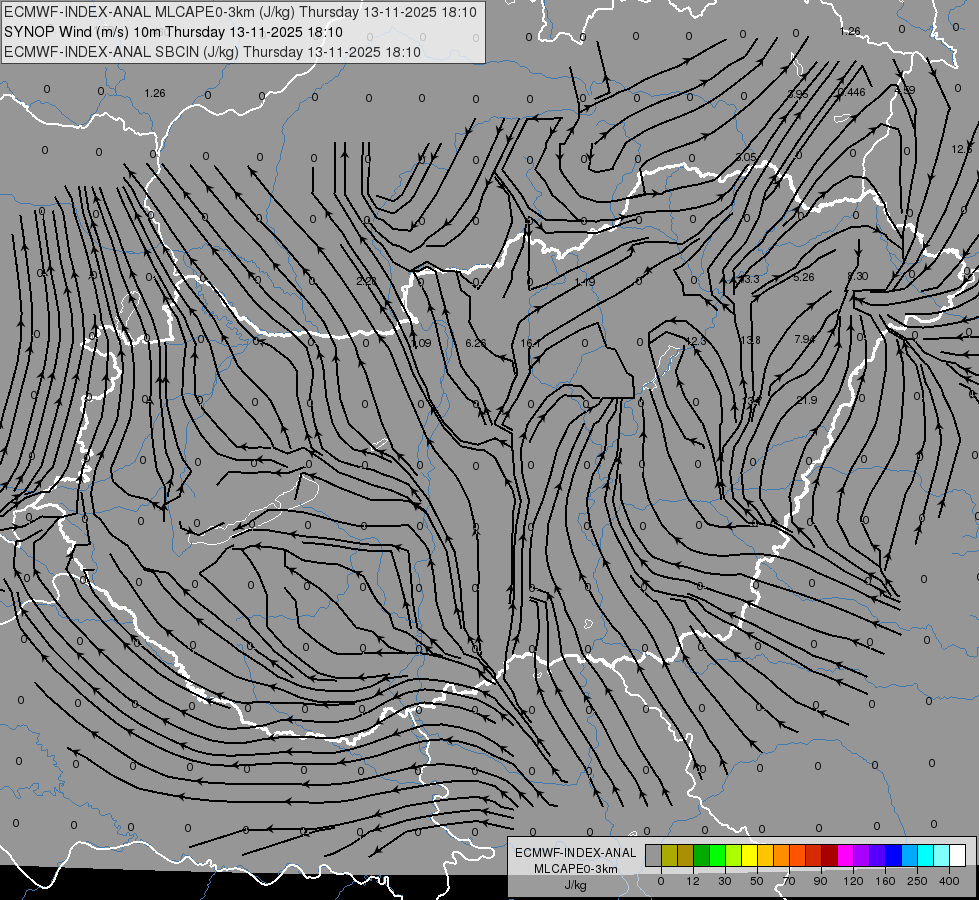The width and height of the screenshot is (979, 900).
Task: Click the J/kg unit label
Action: (x=576, y=885)
